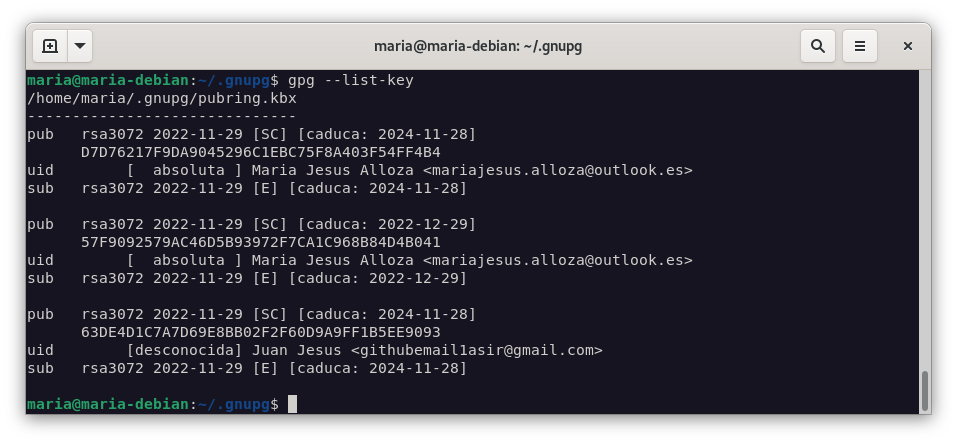
Task: Close the terminal window
Action: pos(908,46)
